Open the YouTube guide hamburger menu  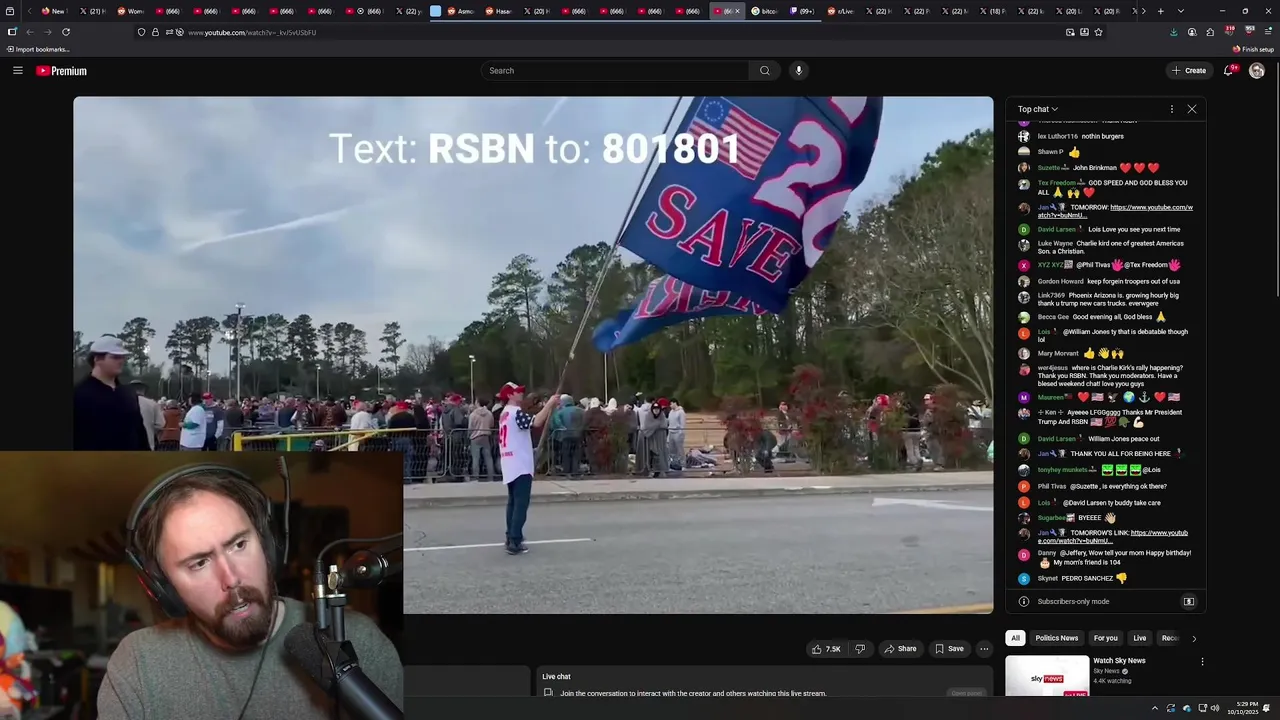18,70
